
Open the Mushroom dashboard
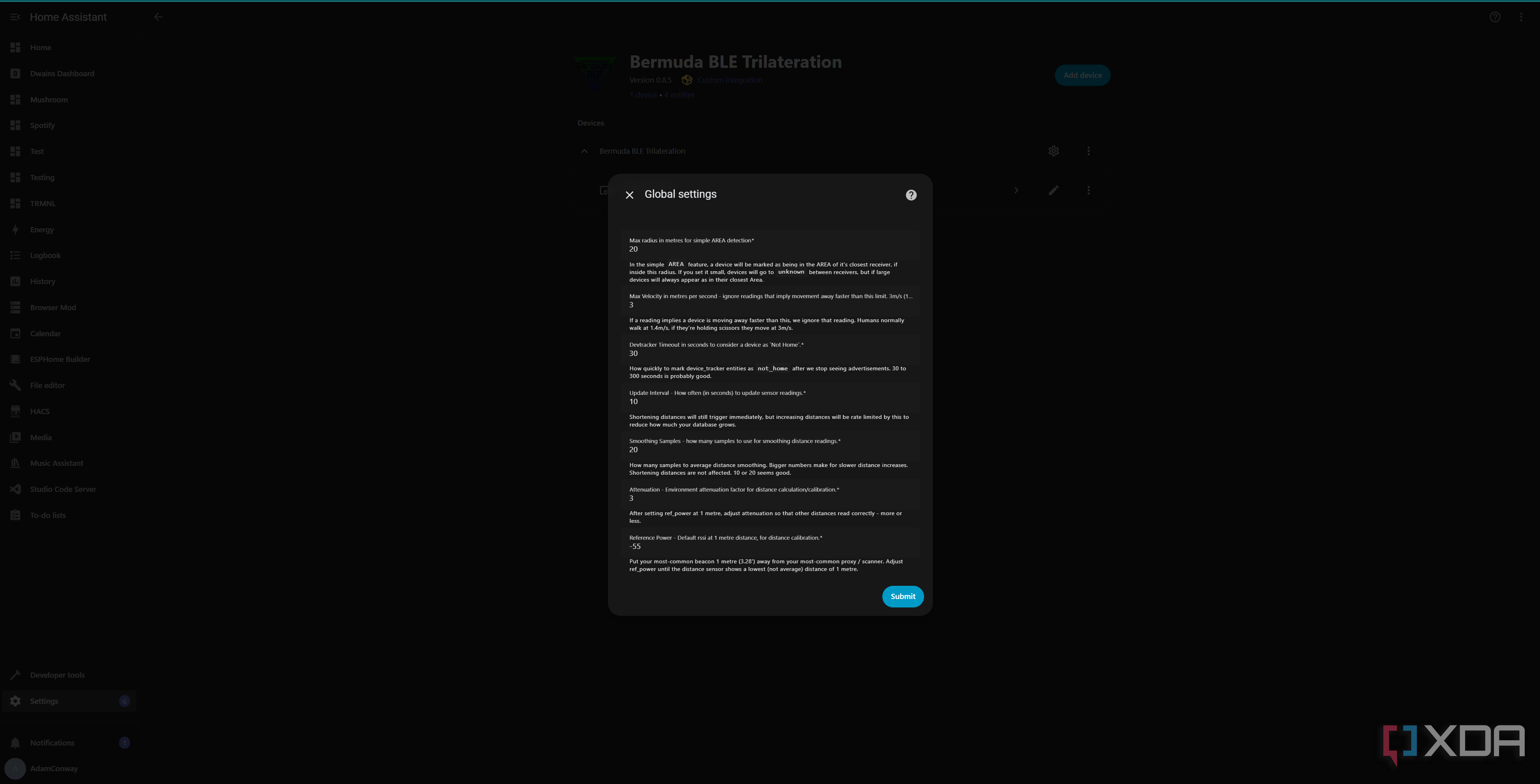[x=69, y=99]
